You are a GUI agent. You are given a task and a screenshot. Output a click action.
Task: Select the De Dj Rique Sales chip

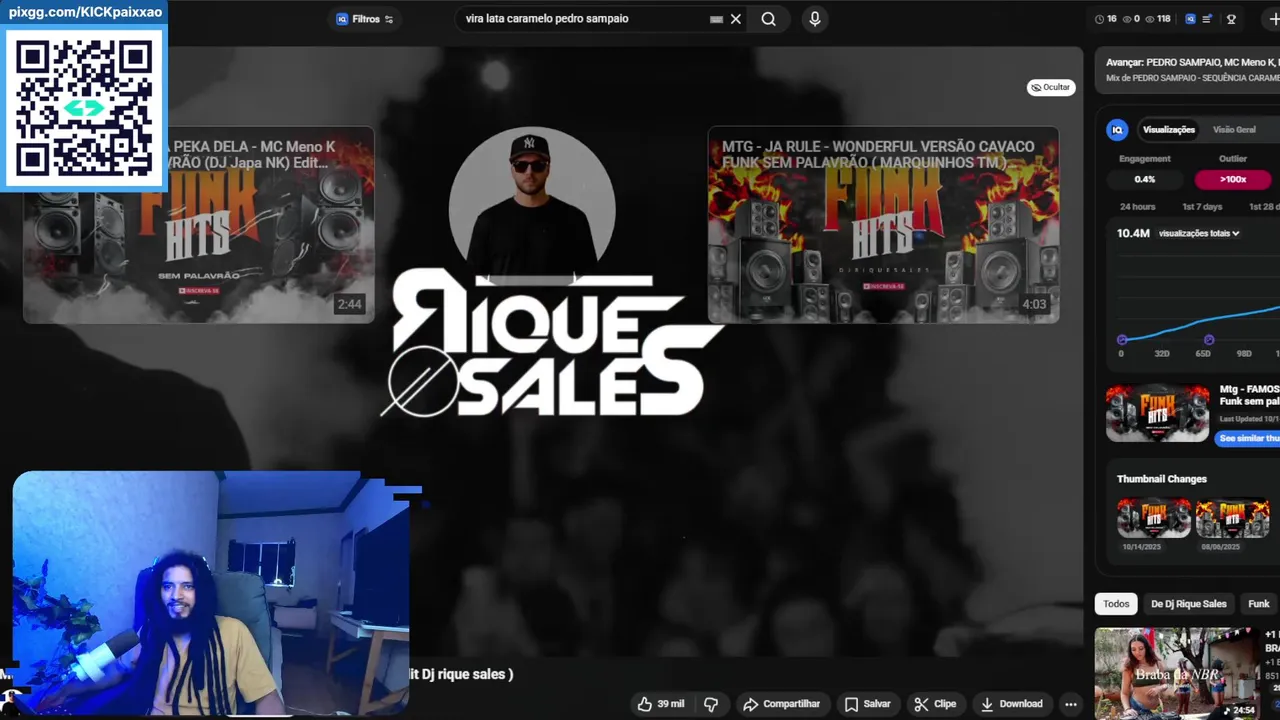1188,604
